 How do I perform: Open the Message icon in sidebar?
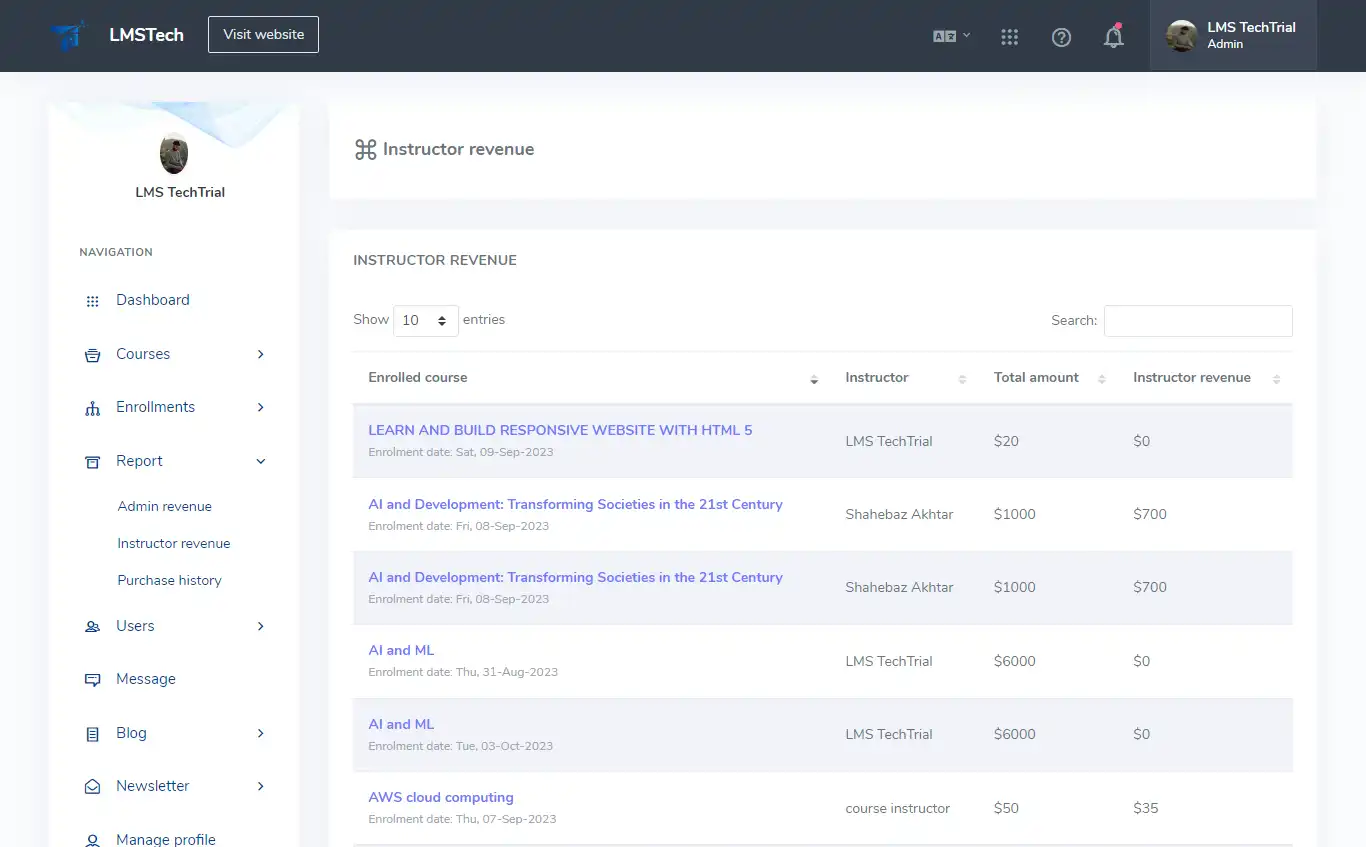[92, 679]
